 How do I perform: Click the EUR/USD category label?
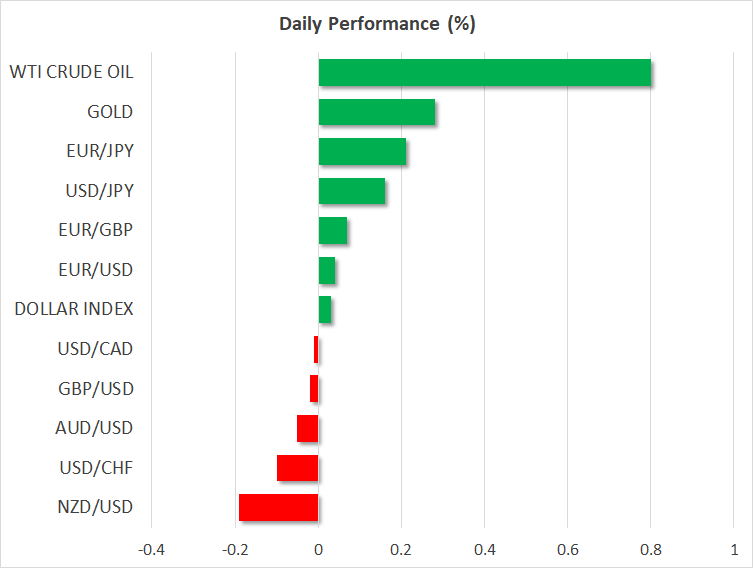(x=96, y=270)
